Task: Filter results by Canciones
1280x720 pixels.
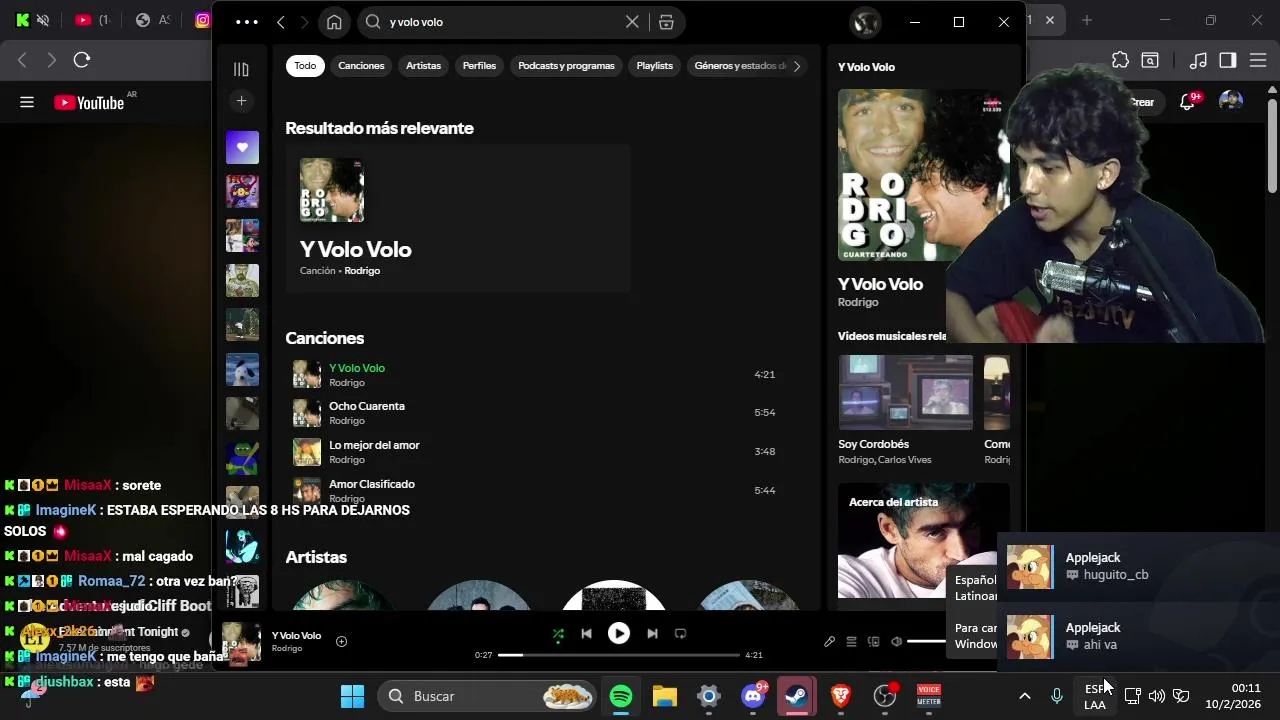Action: (361, 66)
